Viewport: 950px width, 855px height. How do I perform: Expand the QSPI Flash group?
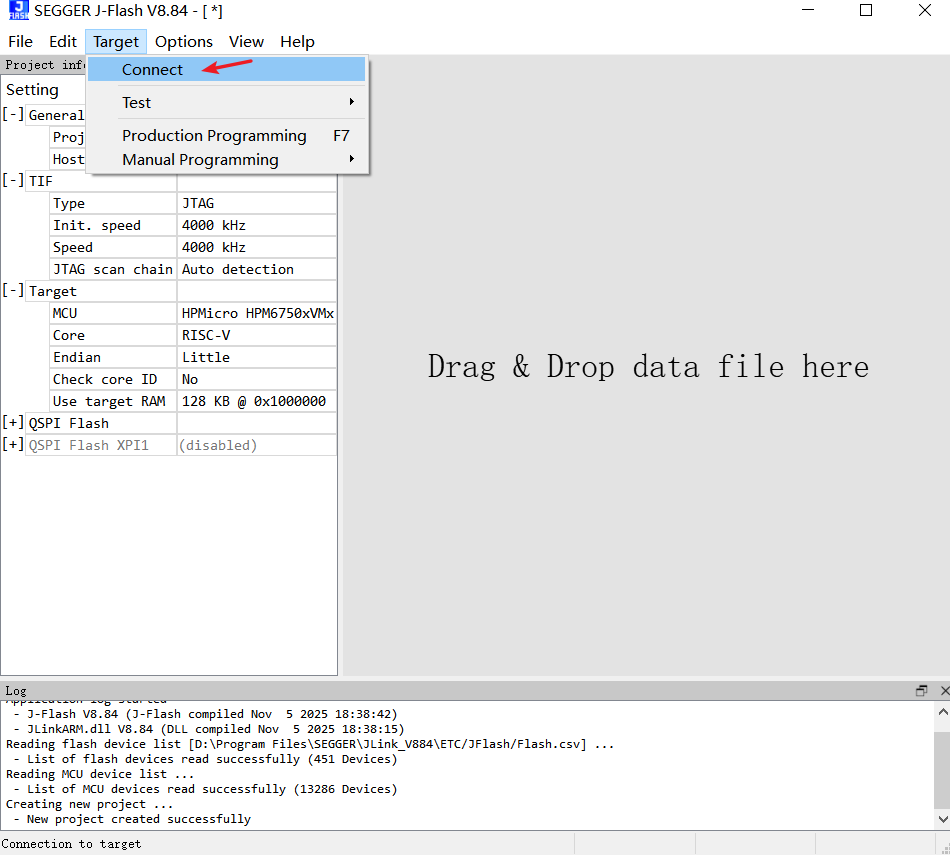[13, 422]
